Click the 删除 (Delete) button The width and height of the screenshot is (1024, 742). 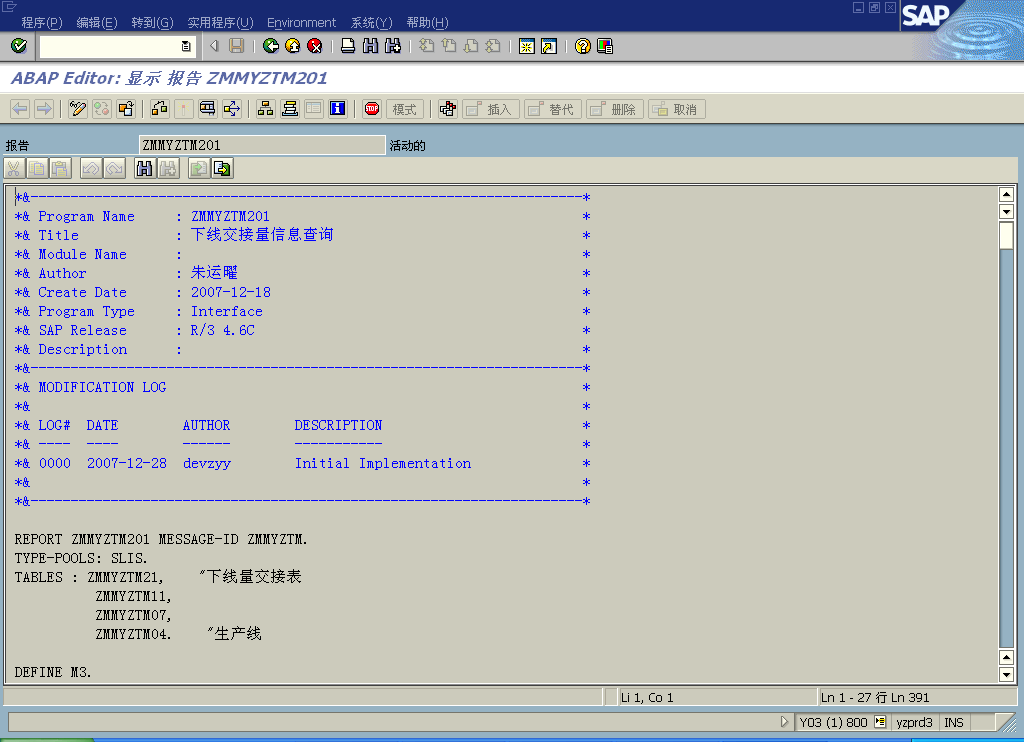tap(615, 109)
